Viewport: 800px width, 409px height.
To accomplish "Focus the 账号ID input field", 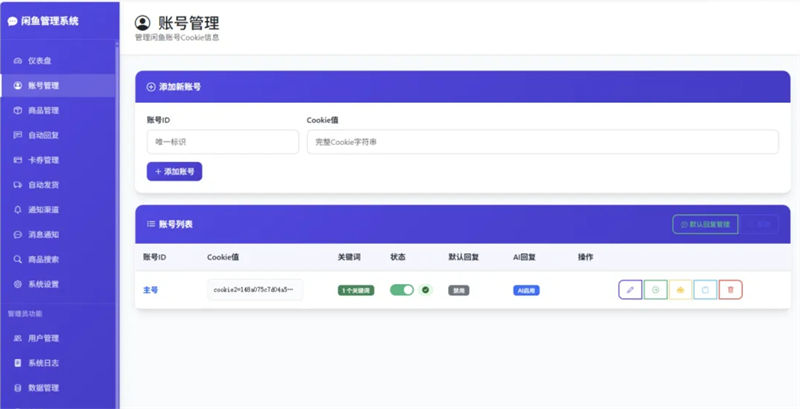I will click(222, 142).
